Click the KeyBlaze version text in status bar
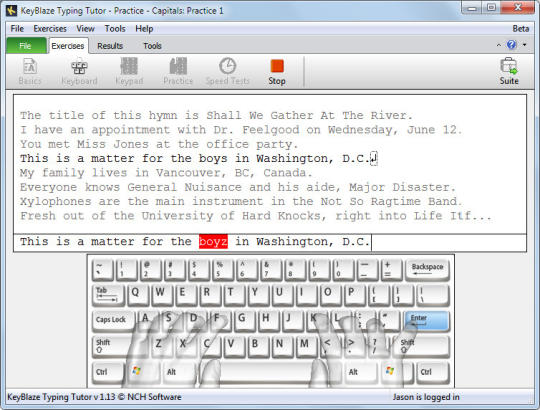Screen dimensions: 540x410 tap(94, 397)
